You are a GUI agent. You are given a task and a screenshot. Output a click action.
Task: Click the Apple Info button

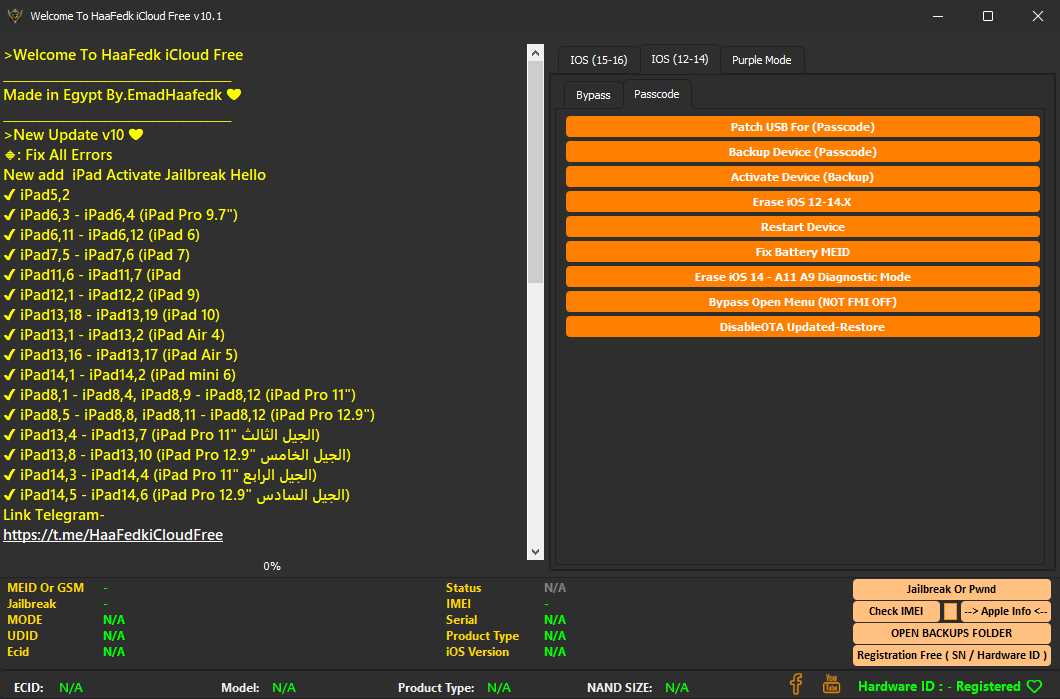[1006, 611]
